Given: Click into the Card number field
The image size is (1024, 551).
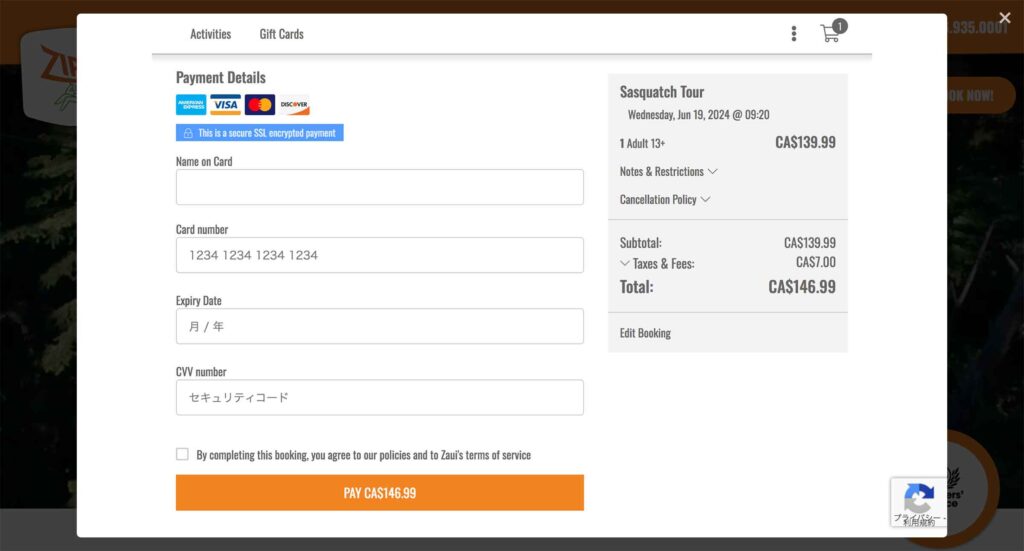Looking at the screenshot, I should (x=380, y=255).
